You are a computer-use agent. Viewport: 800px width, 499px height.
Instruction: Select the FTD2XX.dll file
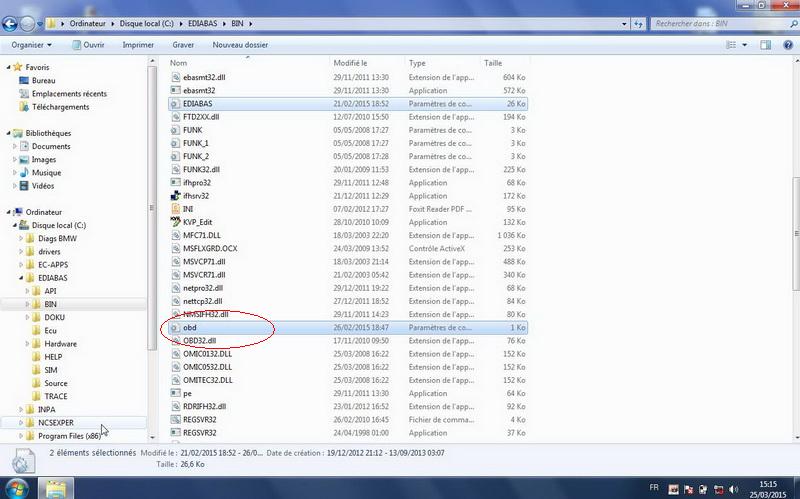[201, 116]
